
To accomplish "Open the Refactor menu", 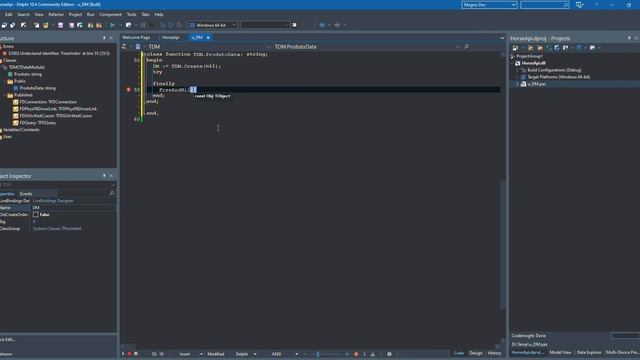I will [56, 14].
